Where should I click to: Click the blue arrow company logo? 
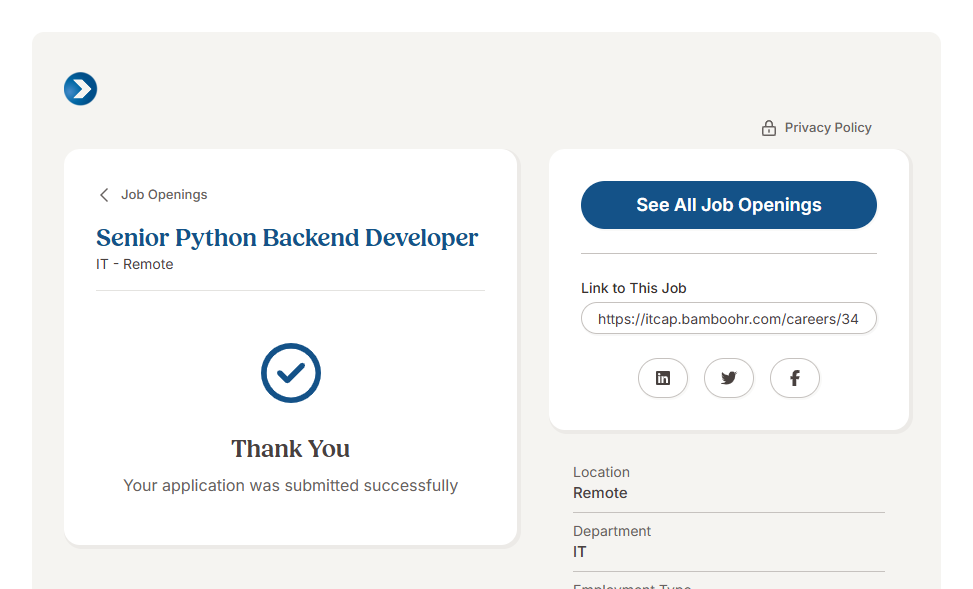point(80,89)
